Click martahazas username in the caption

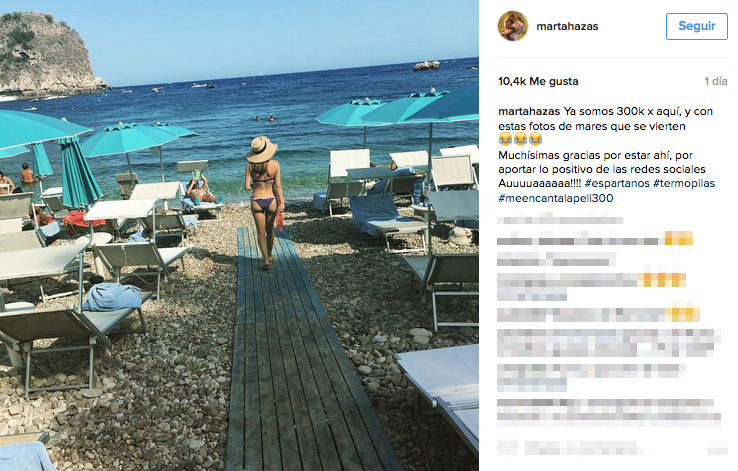[x=529, y=112]
